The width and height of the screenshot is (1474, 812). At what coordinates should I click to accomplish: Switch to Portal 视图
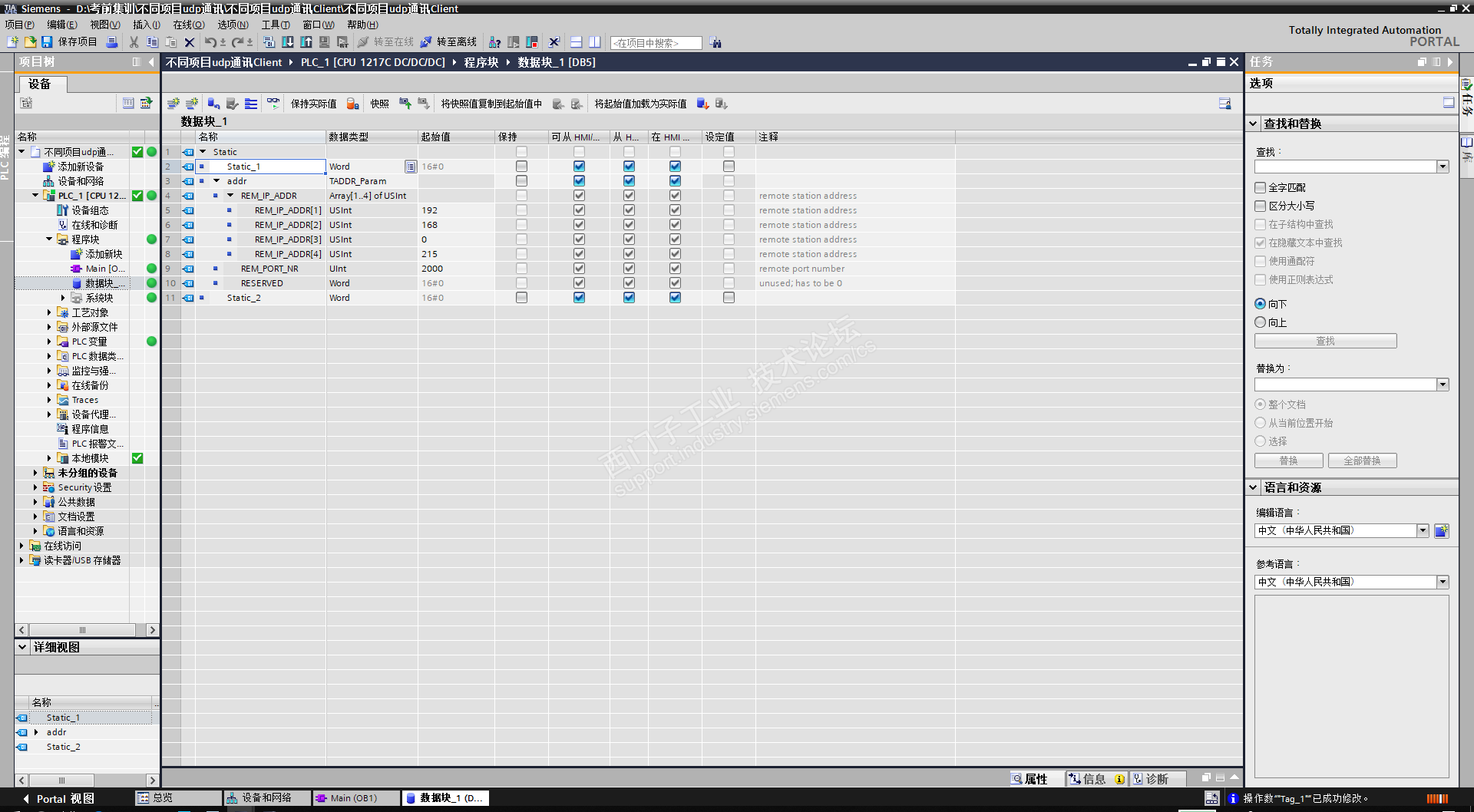[x=58, y=799]
